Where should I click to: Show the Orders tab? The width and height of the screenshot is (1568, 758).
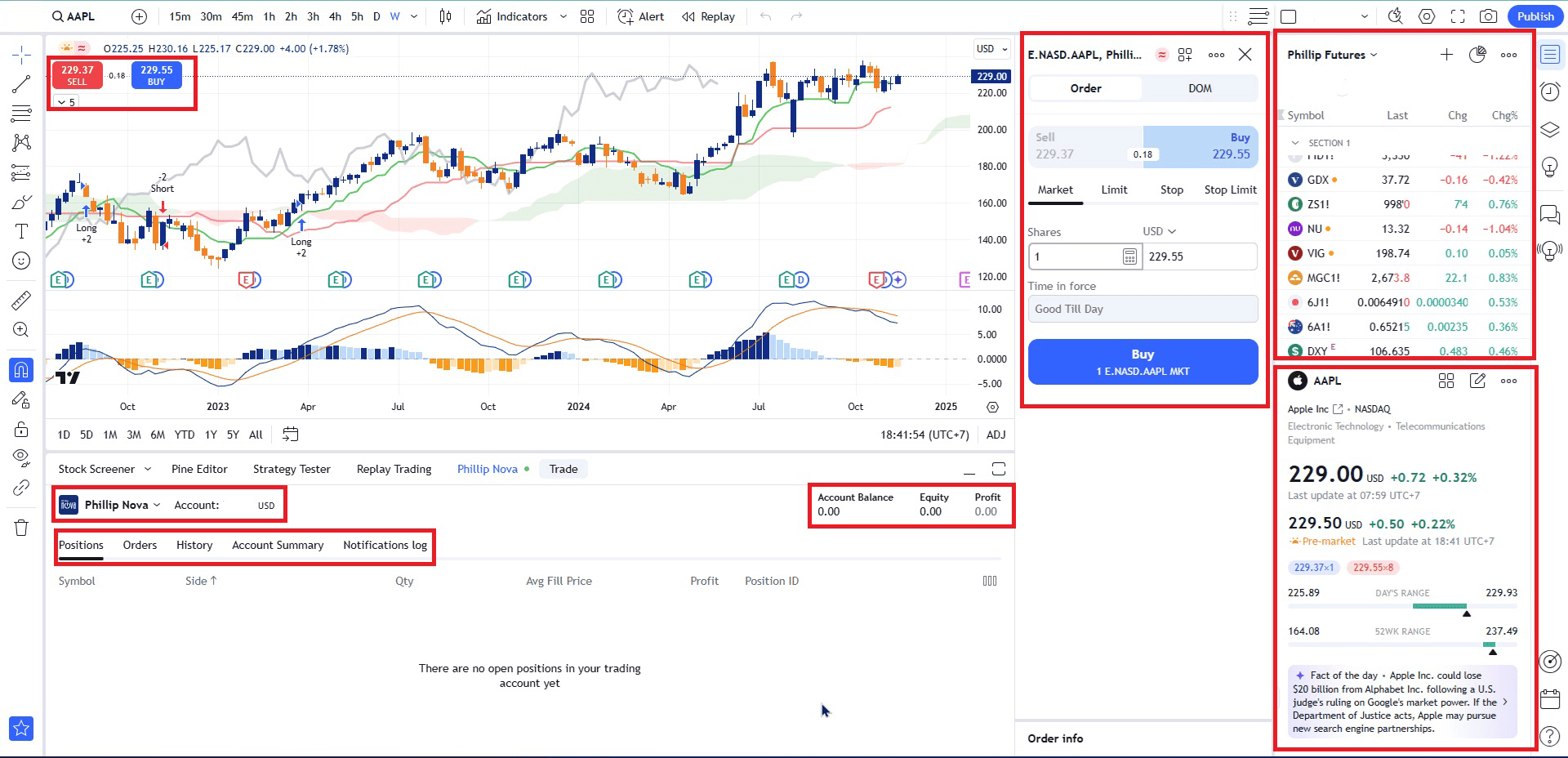tap(140, 545)
